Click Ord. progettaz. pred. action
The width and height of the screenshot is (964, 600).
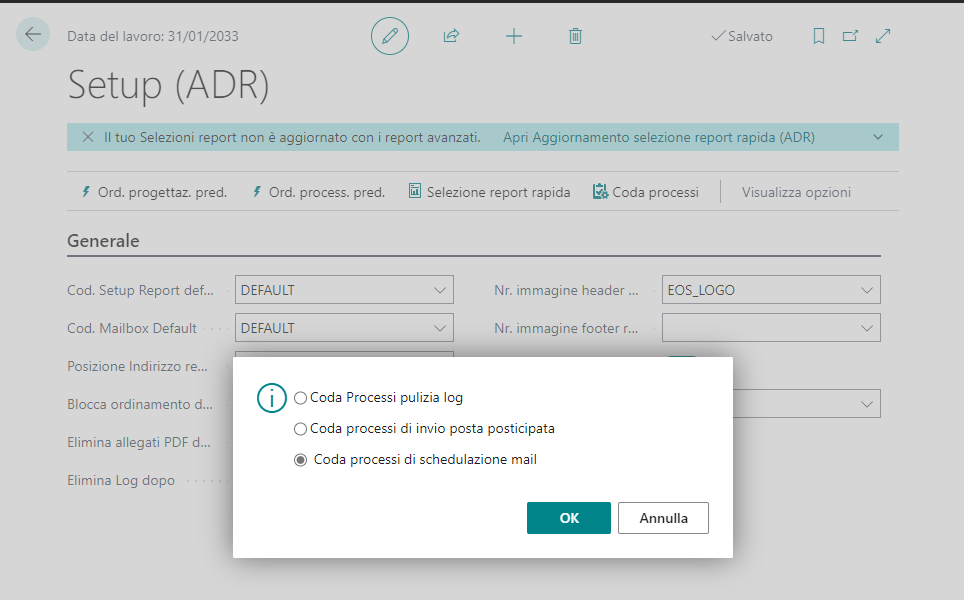pos(153,192)
